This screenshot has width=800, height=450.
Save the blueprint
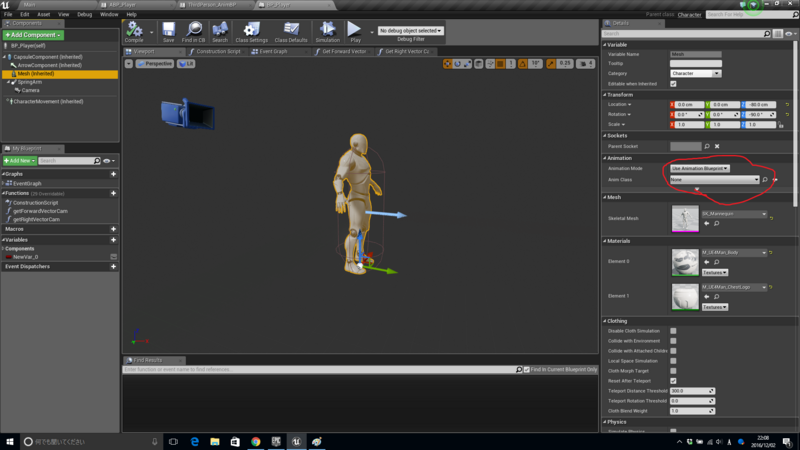pyautogui.click(x=168, y=32)
